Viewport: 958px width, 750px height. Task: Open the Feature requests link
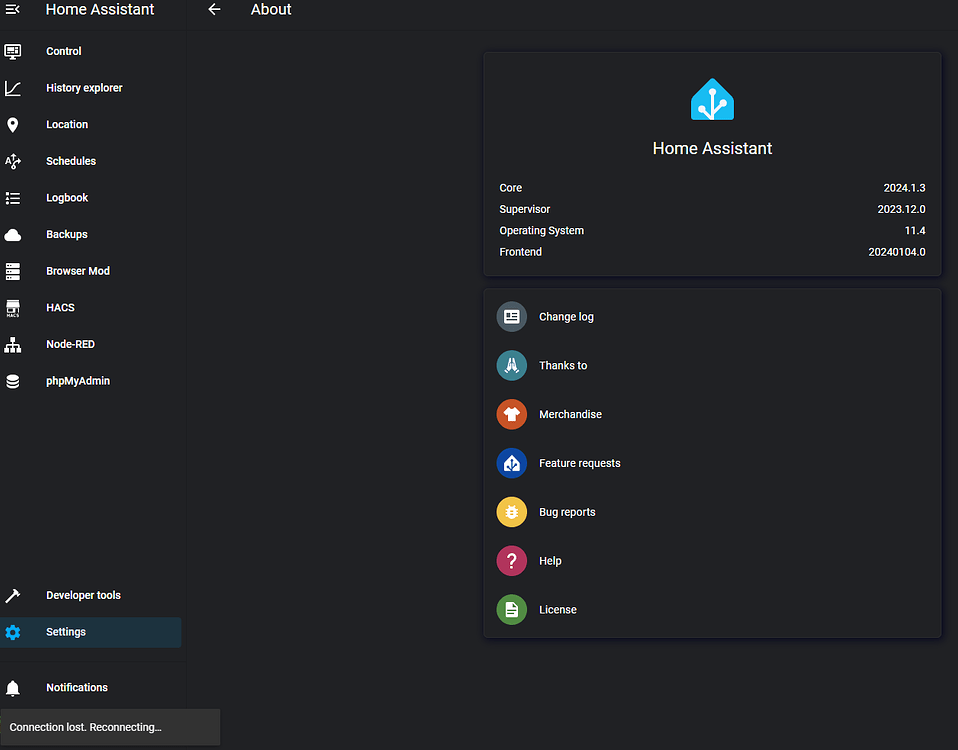[712, 463]
